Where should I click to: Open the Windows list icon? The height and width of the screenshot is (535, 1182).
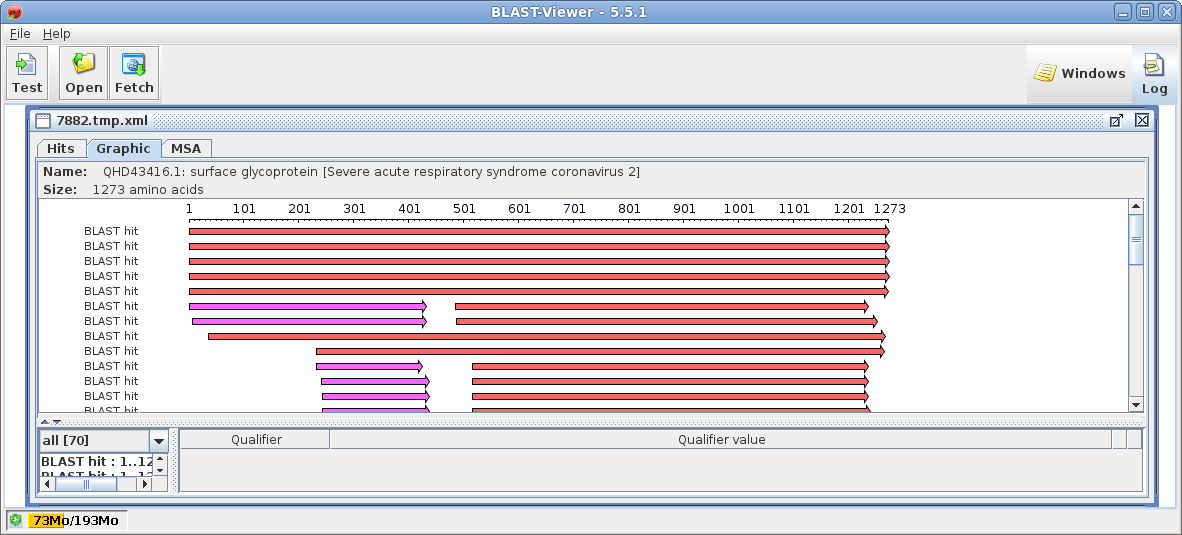pyautogui.click(x=1080, y=73)
